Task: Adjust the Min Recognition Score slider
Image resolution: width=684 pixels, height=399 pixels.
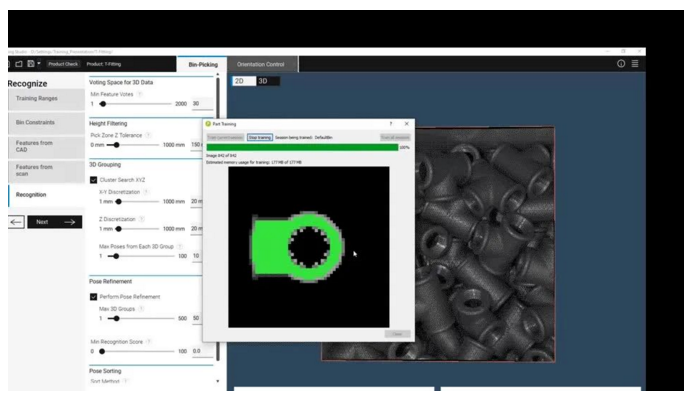Action: point(102,351)
